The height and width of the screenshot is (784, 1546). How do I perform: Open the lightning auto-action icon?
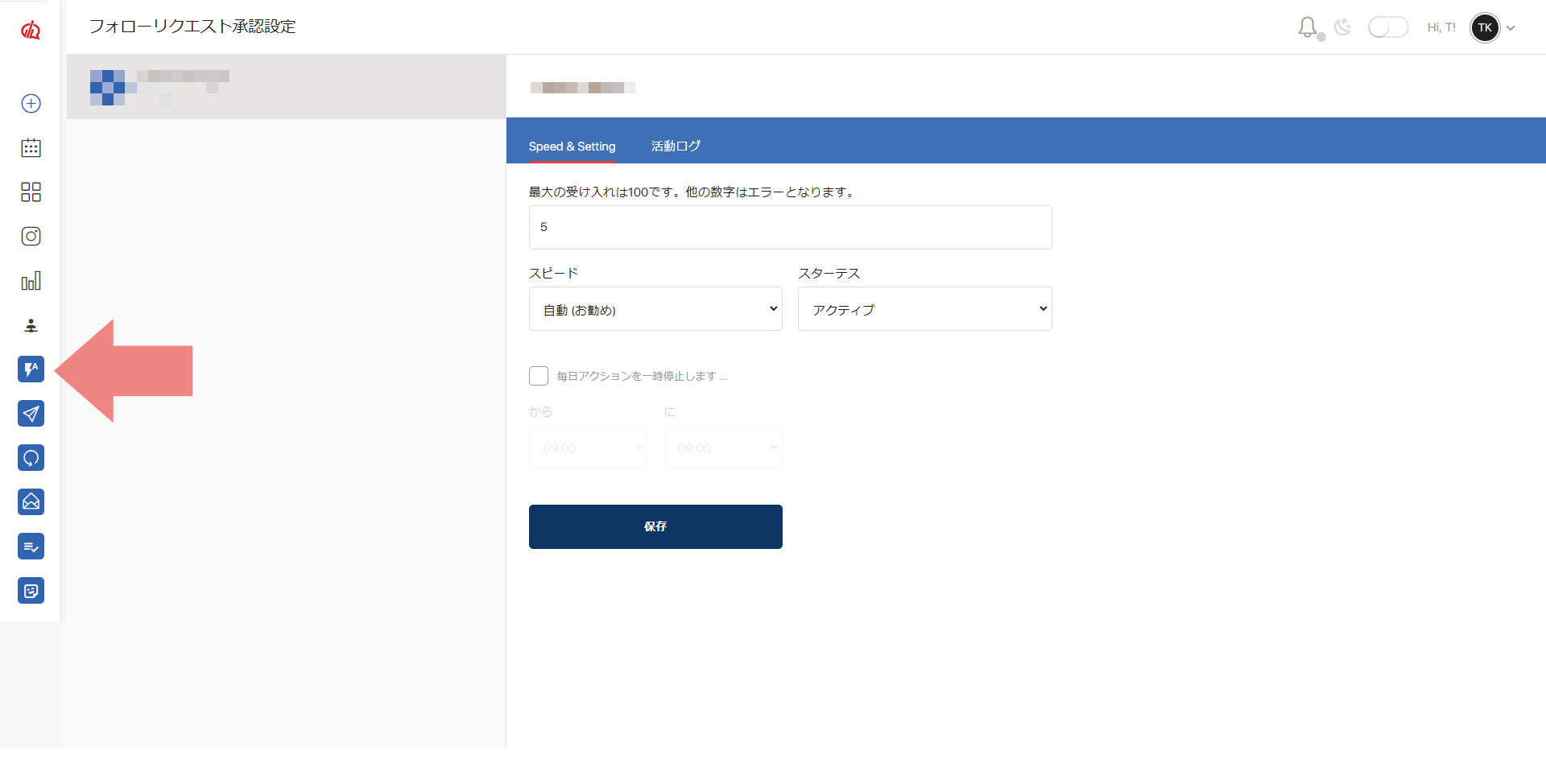coord(31,369)
